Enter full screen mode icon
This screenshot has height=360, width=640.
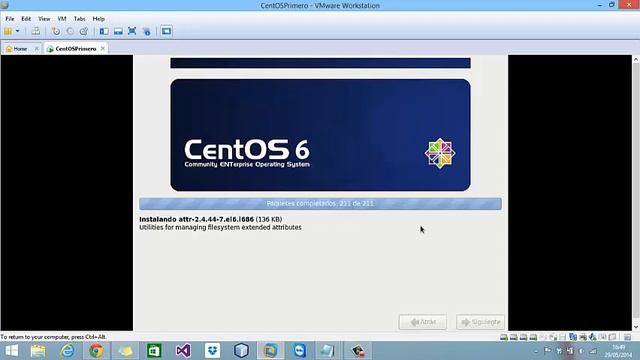tap(132, 31)
